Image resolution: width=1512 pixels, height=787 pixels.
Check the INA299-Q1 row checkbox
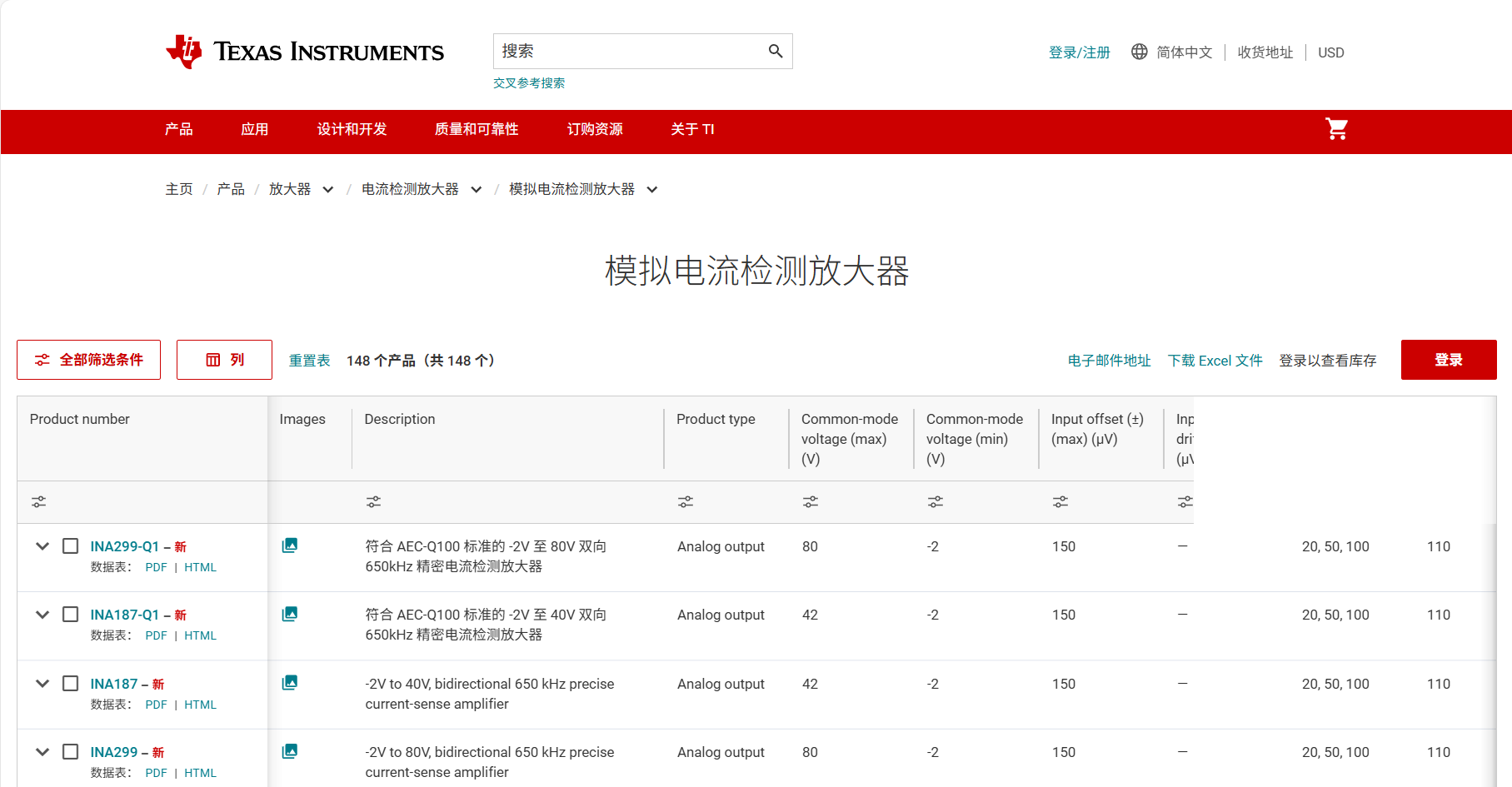click(71, 546)
